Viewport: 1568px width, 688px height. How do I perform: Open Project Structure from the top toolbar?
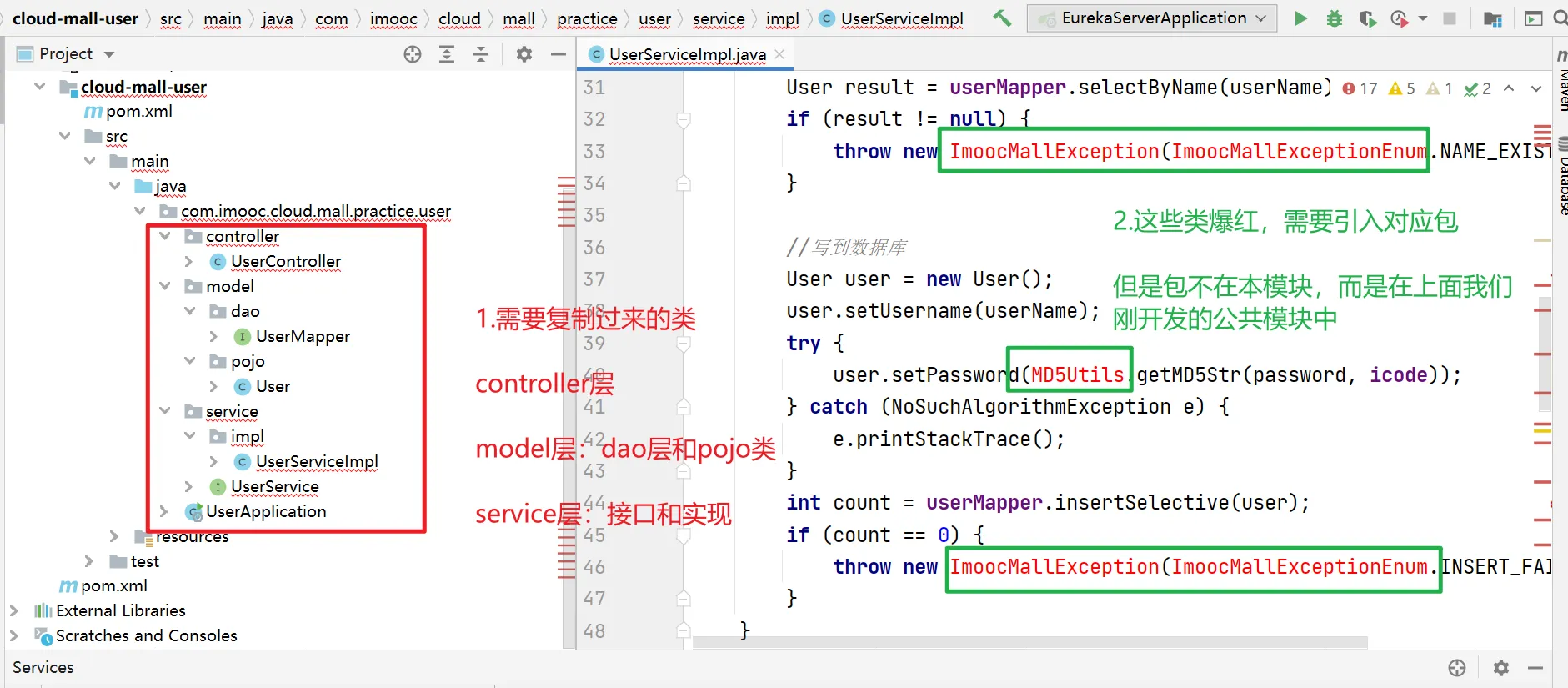[x=1492, y=18]
